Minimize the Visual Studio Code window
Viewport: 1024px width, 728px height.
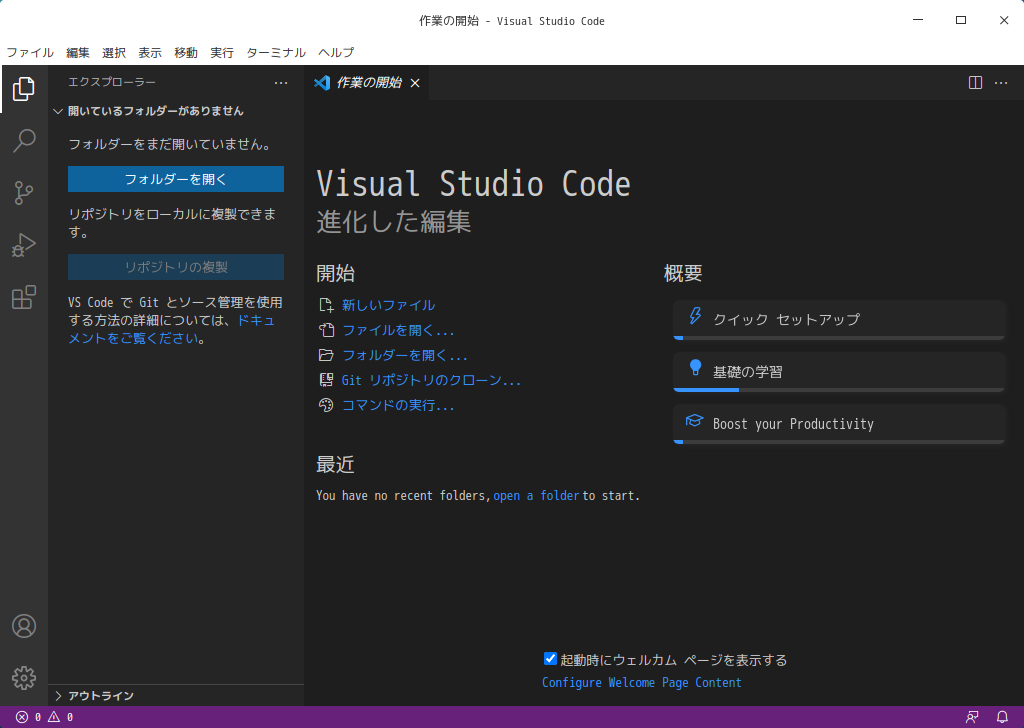tap(918, 20)
